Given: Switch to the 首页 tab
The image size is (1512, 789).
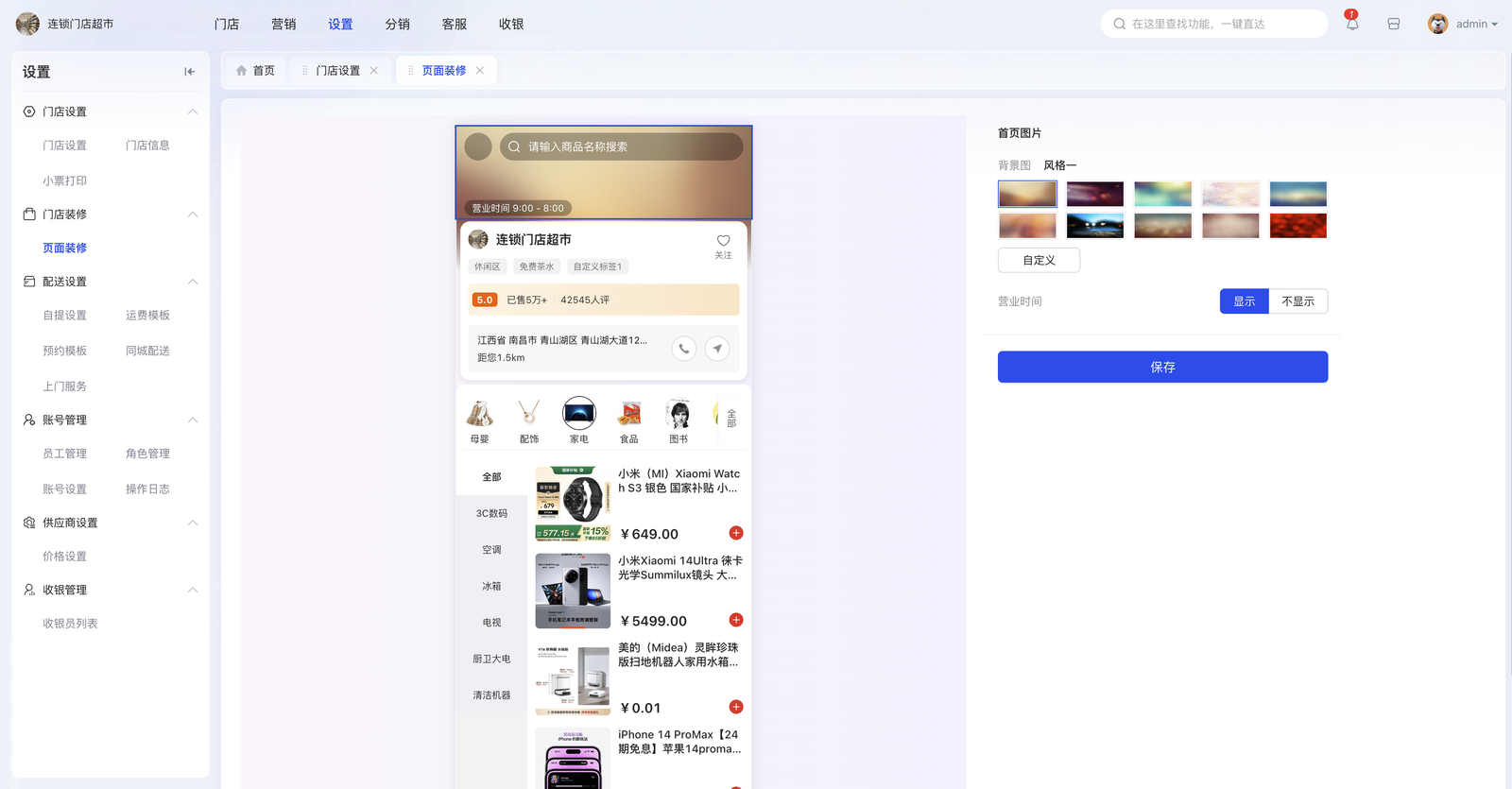Looking at the screenshot, I should pyautogui.click(x=255, y=71).
